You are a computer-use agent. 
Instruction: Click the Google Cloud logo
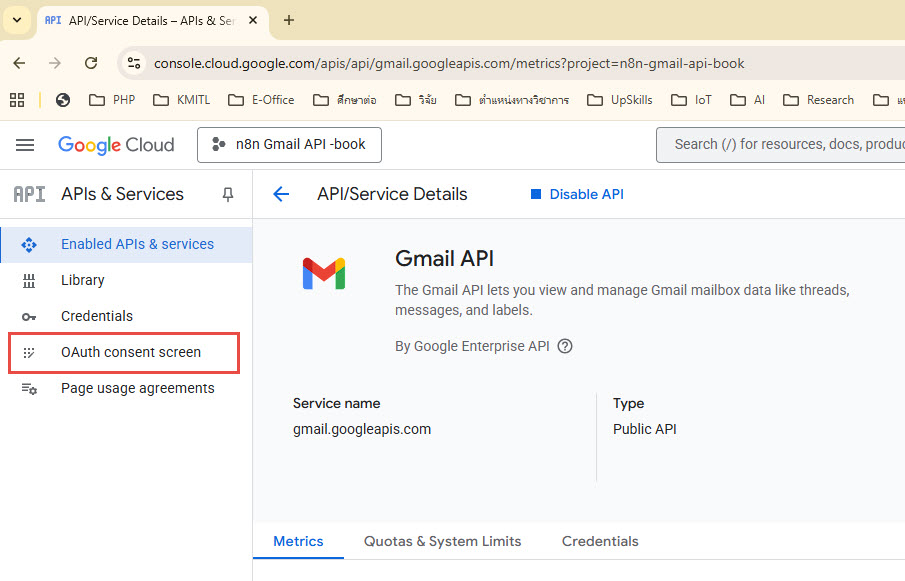tap(116, 145)
